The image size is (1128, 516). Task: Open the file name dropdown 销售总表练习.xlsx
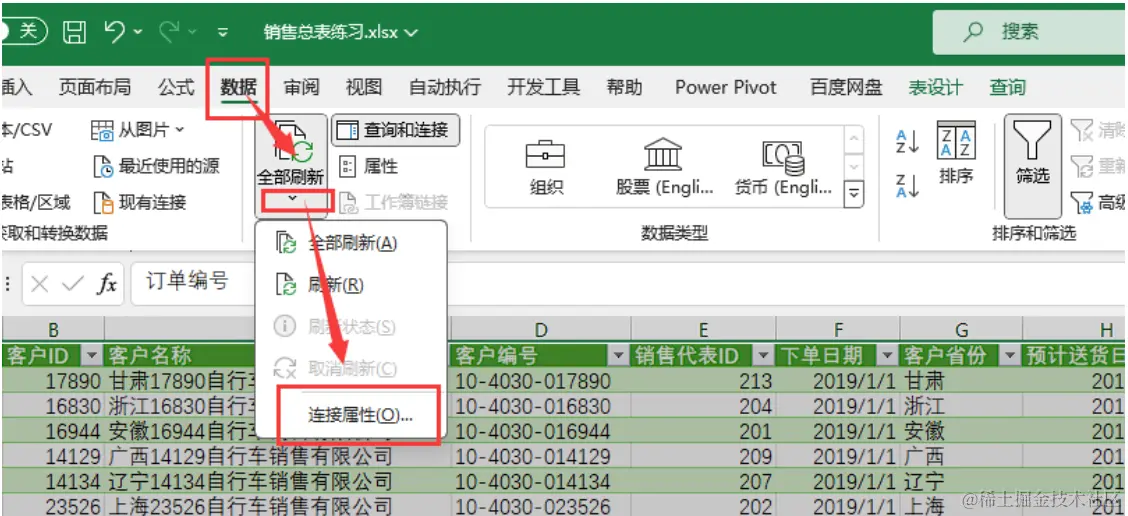(x=341, y=32)
